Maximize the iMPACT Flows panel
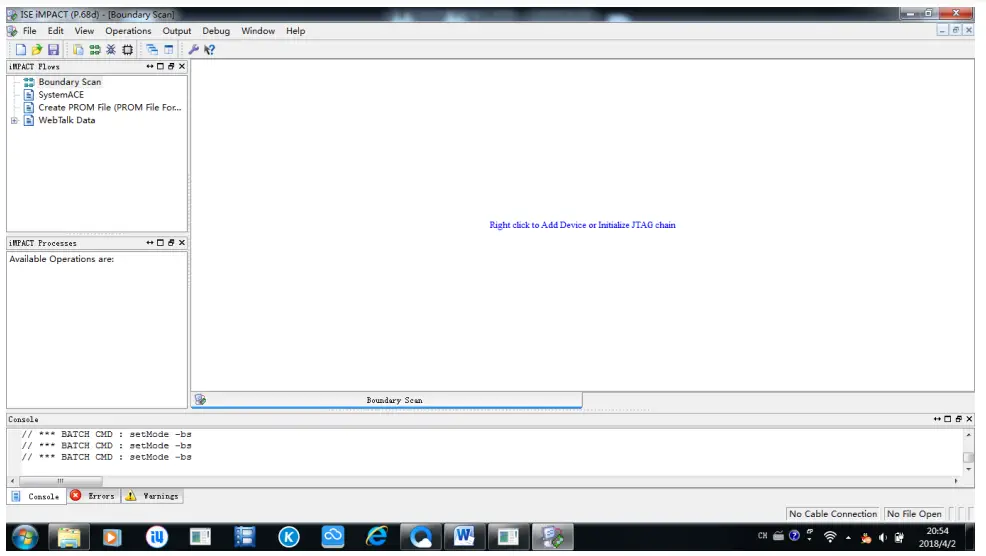This screenshot has width=986, height=556. 160,66
